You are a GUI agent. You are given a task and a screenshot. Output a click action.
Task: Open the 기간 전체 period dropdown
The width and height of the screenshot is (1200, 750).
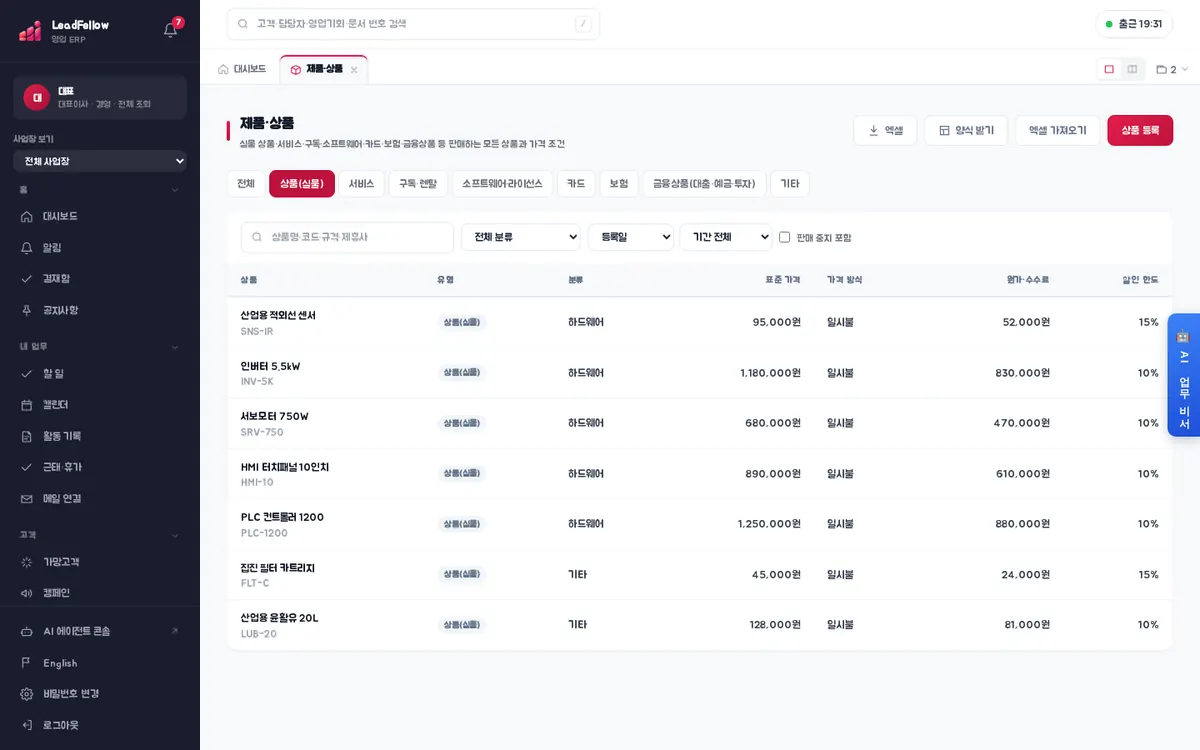point(726,237)
